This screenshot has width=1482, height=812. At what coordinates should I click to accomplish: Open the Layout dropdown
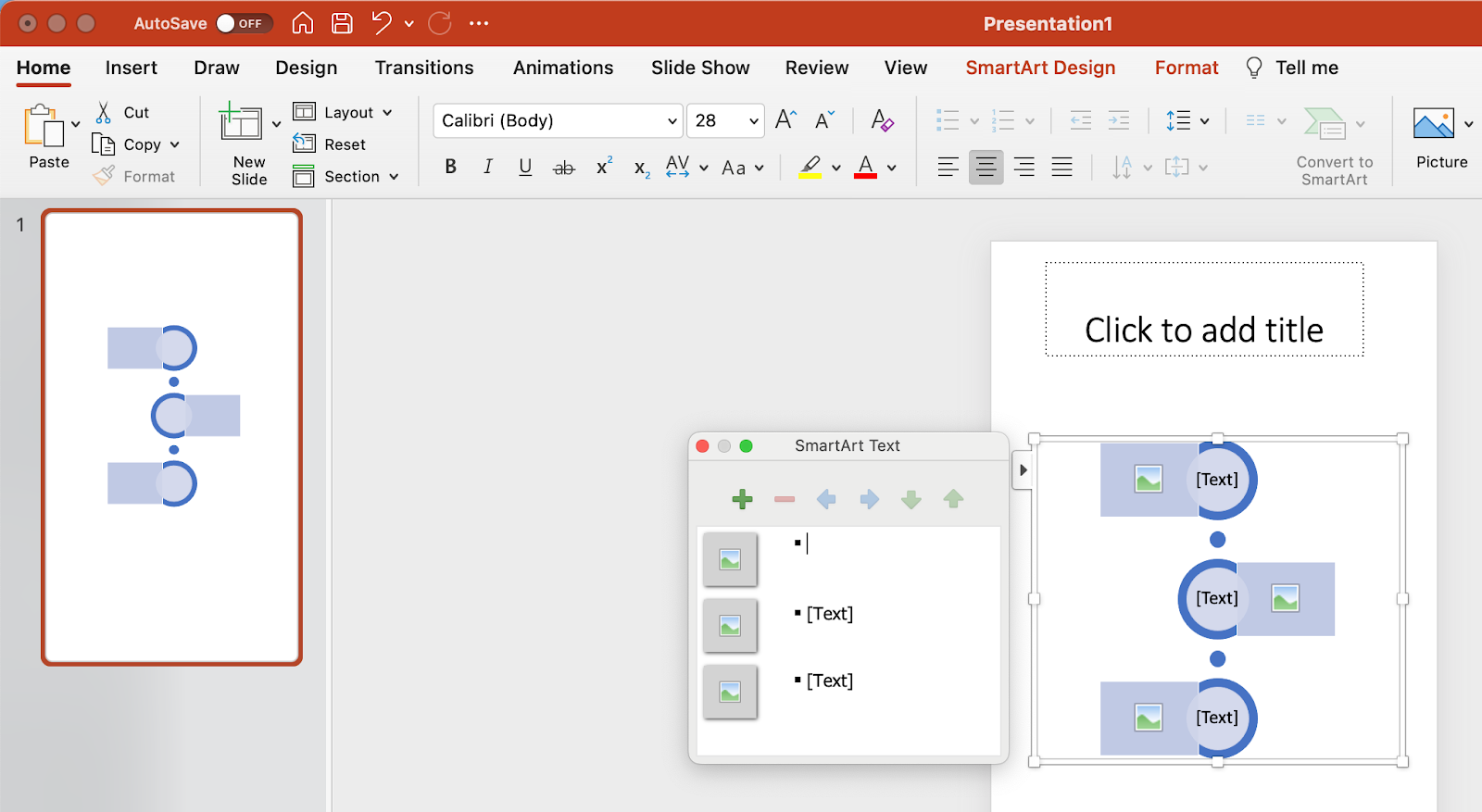point(343,112)
